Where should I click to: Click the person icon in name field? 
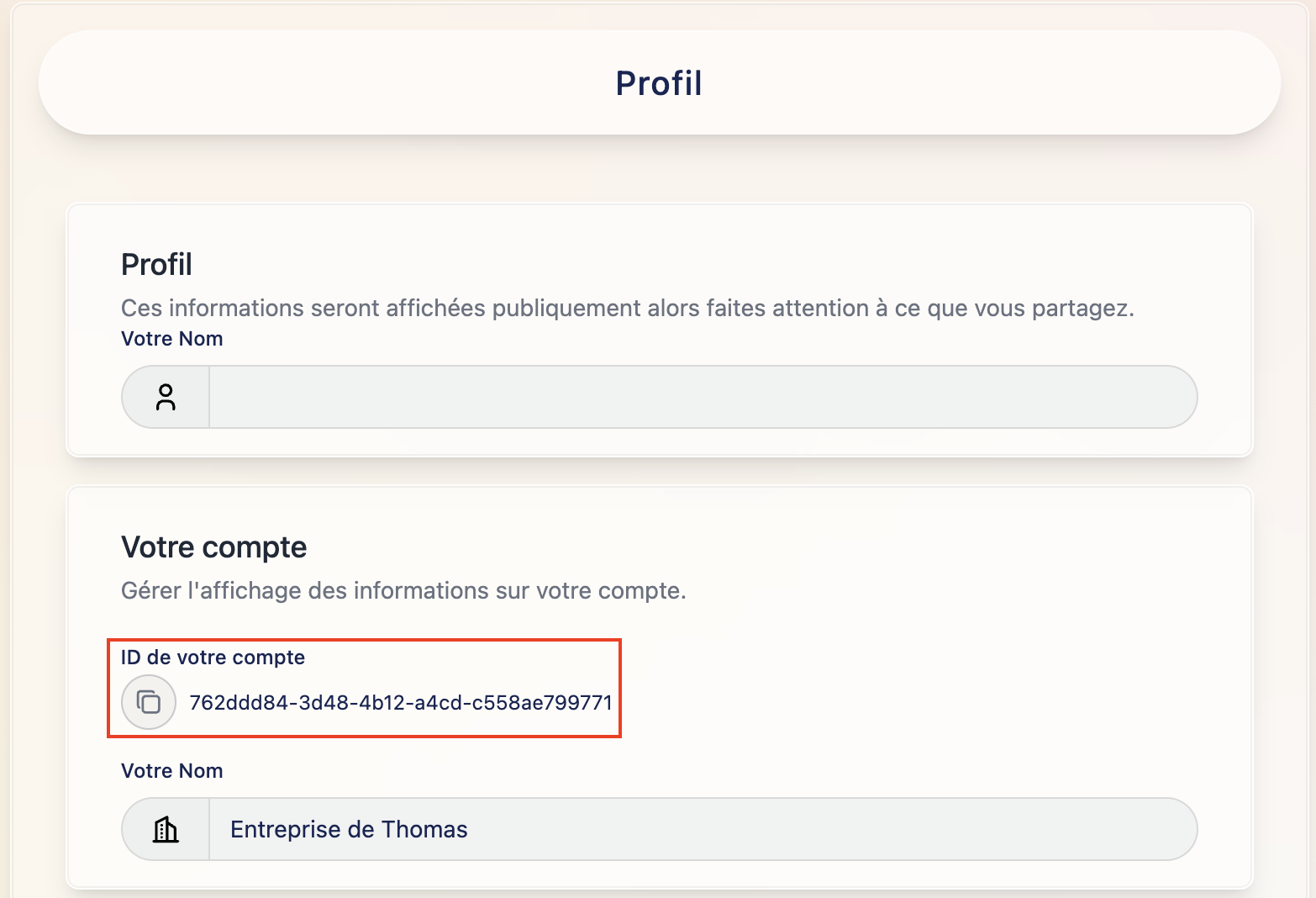point(166,397)
